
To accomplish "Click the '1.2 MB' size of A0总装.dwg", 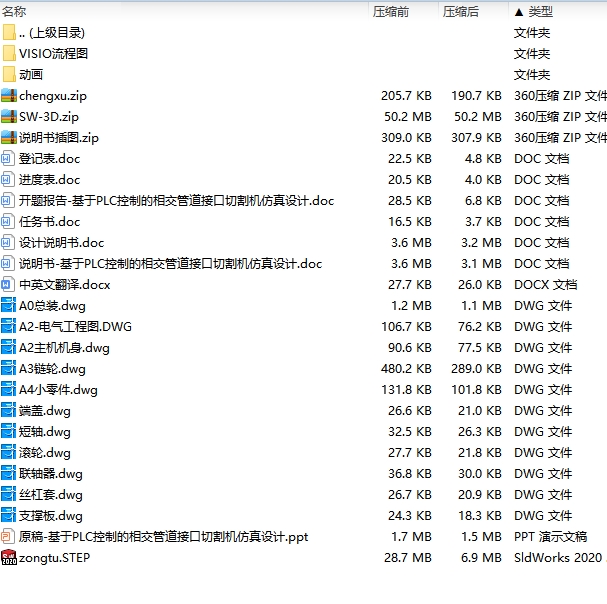I will tap(412, 305).
